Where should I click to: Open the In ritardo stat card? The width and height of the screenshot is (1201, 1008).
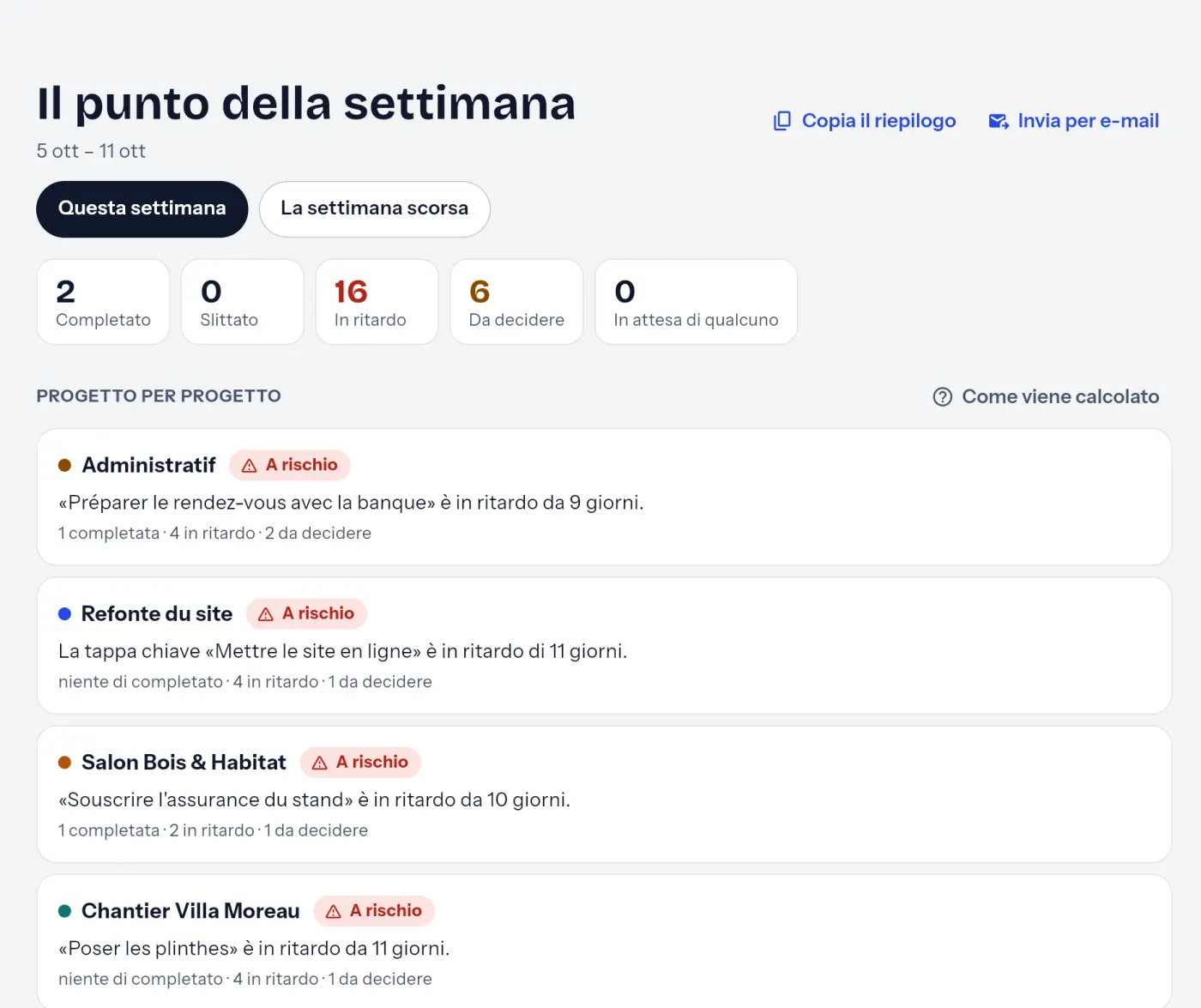pos(377,302)
